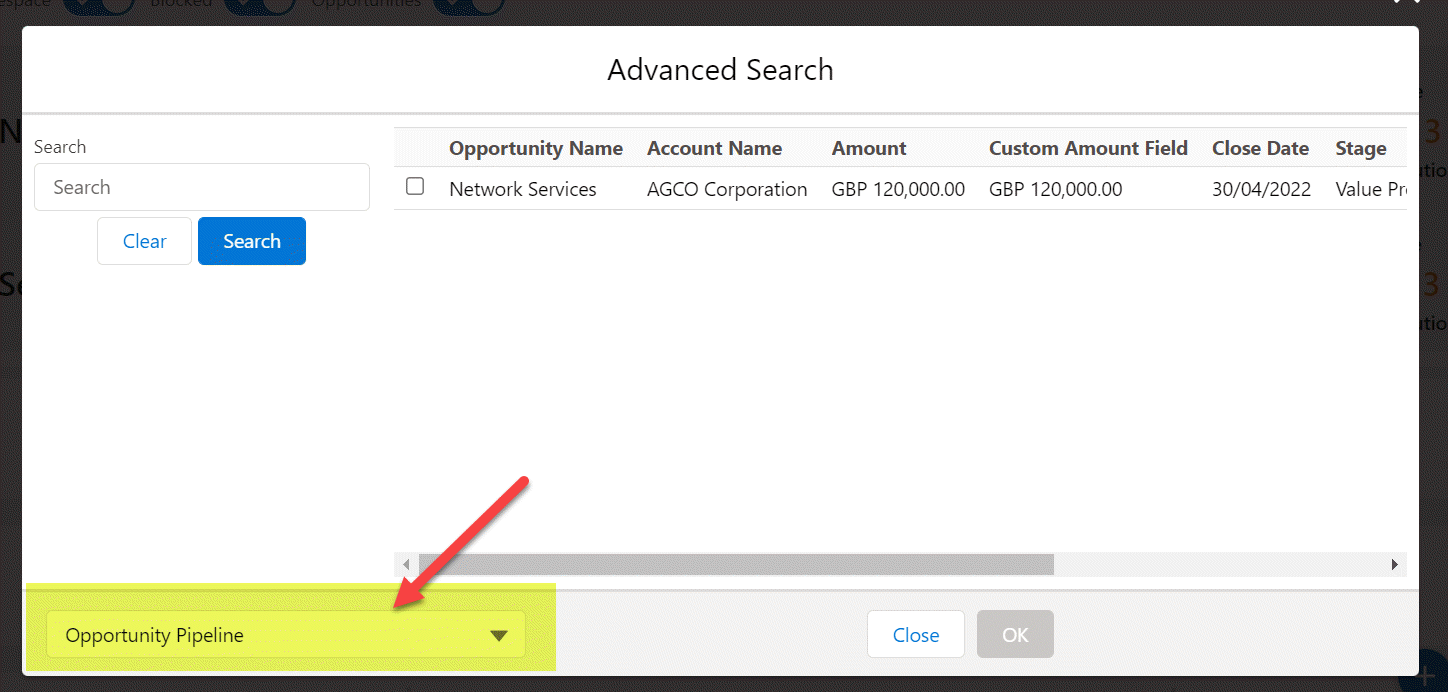Focus the Search text input field

202,187
